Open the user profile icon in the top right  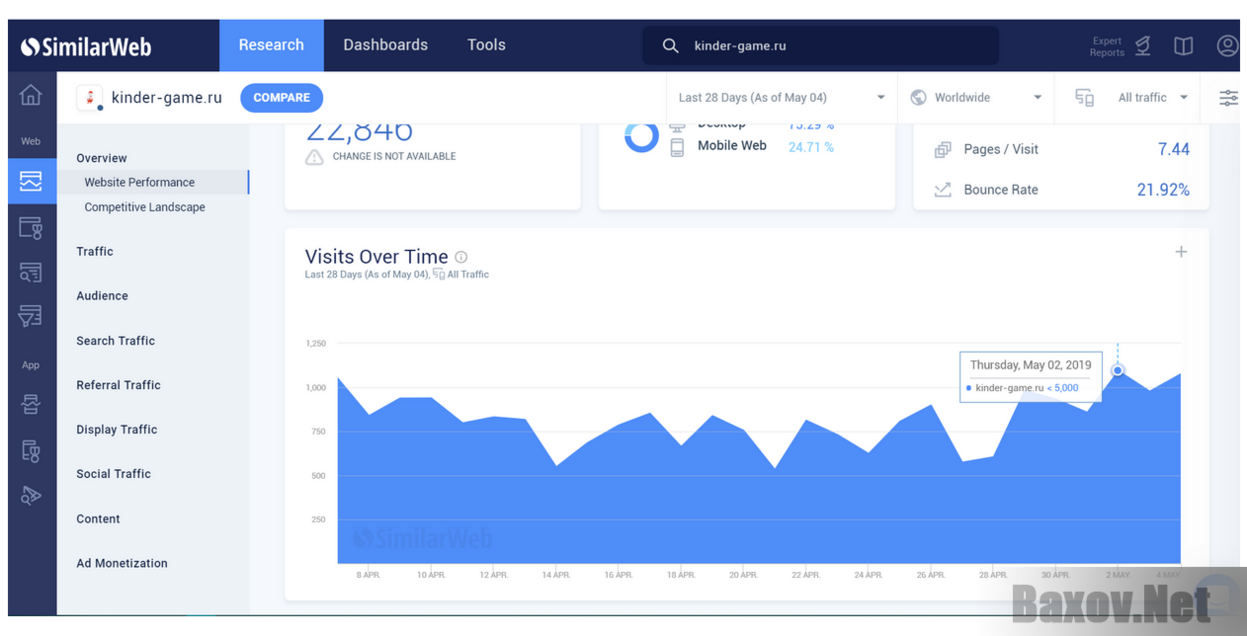1227,46
